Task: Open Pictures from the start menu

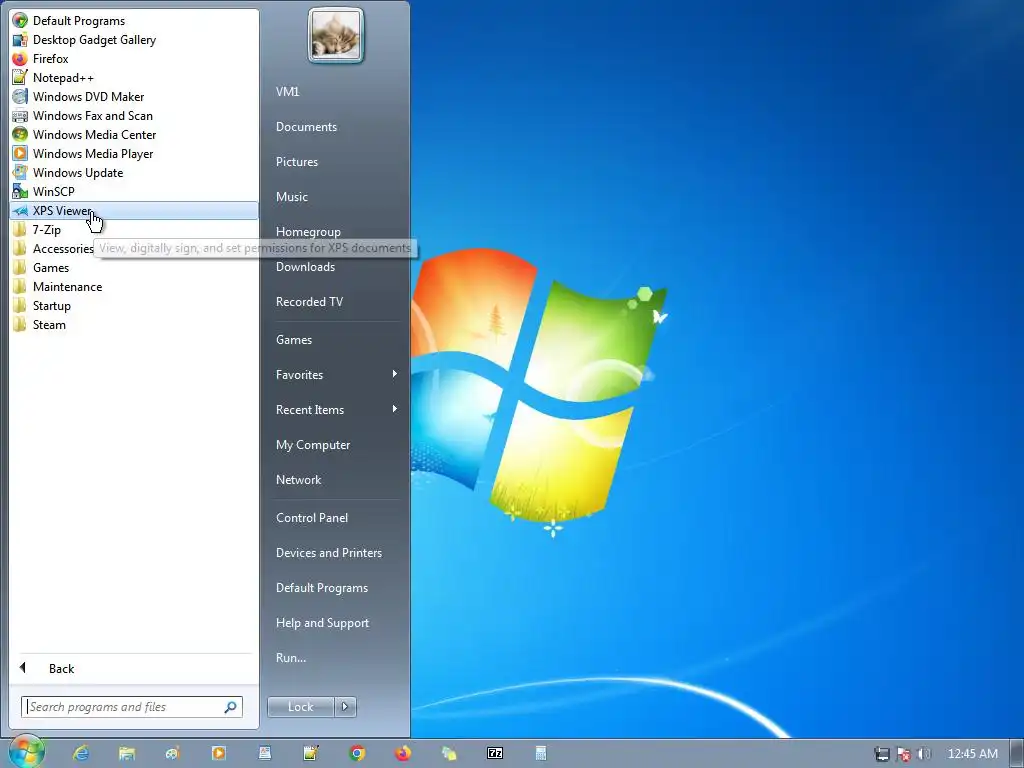Action: click(334, 161)
